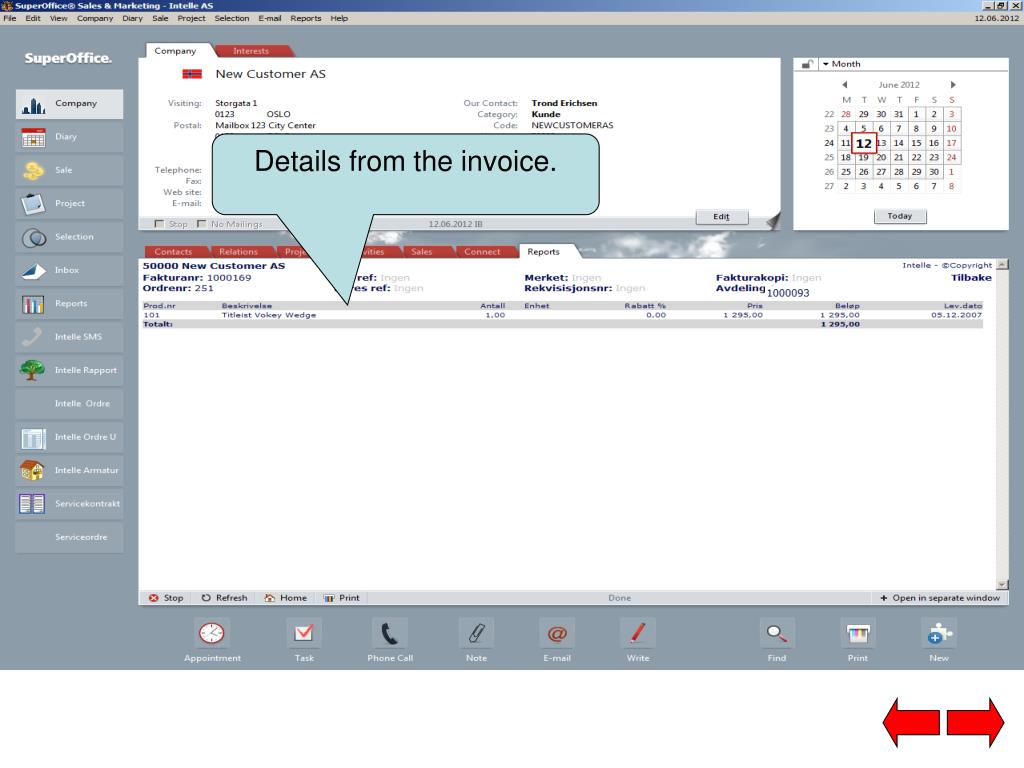Open the E-mail menu

[270, 18]
